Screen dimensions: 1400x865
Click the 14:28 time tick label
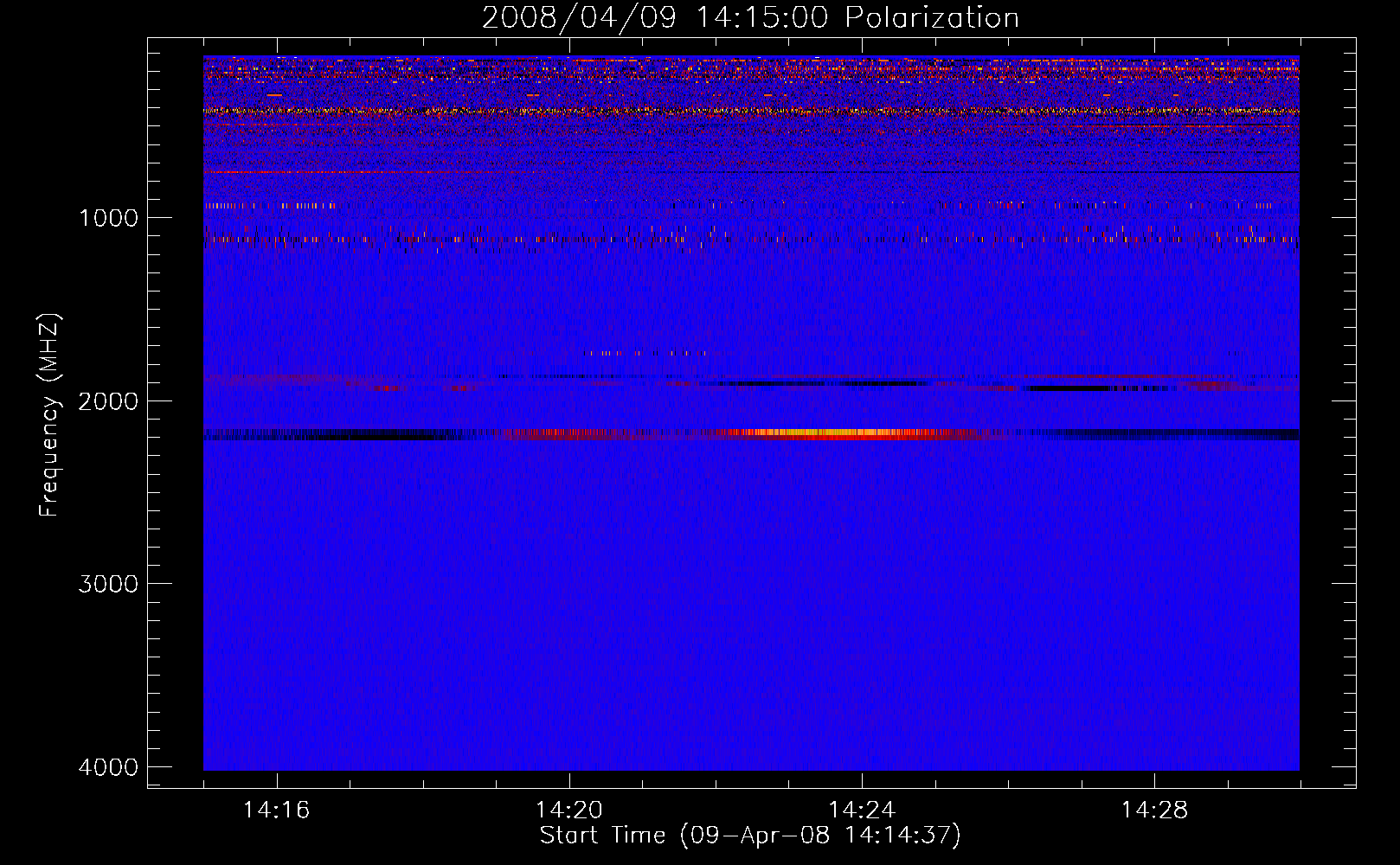click(x=1154, y=811)
